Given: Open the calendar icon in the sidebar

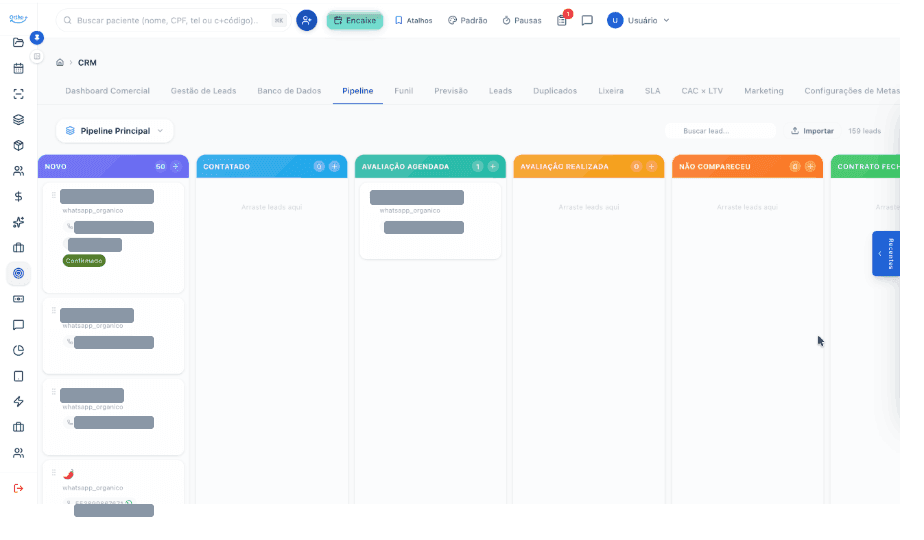Looking at the screenshot, I should tap(18, 68).
